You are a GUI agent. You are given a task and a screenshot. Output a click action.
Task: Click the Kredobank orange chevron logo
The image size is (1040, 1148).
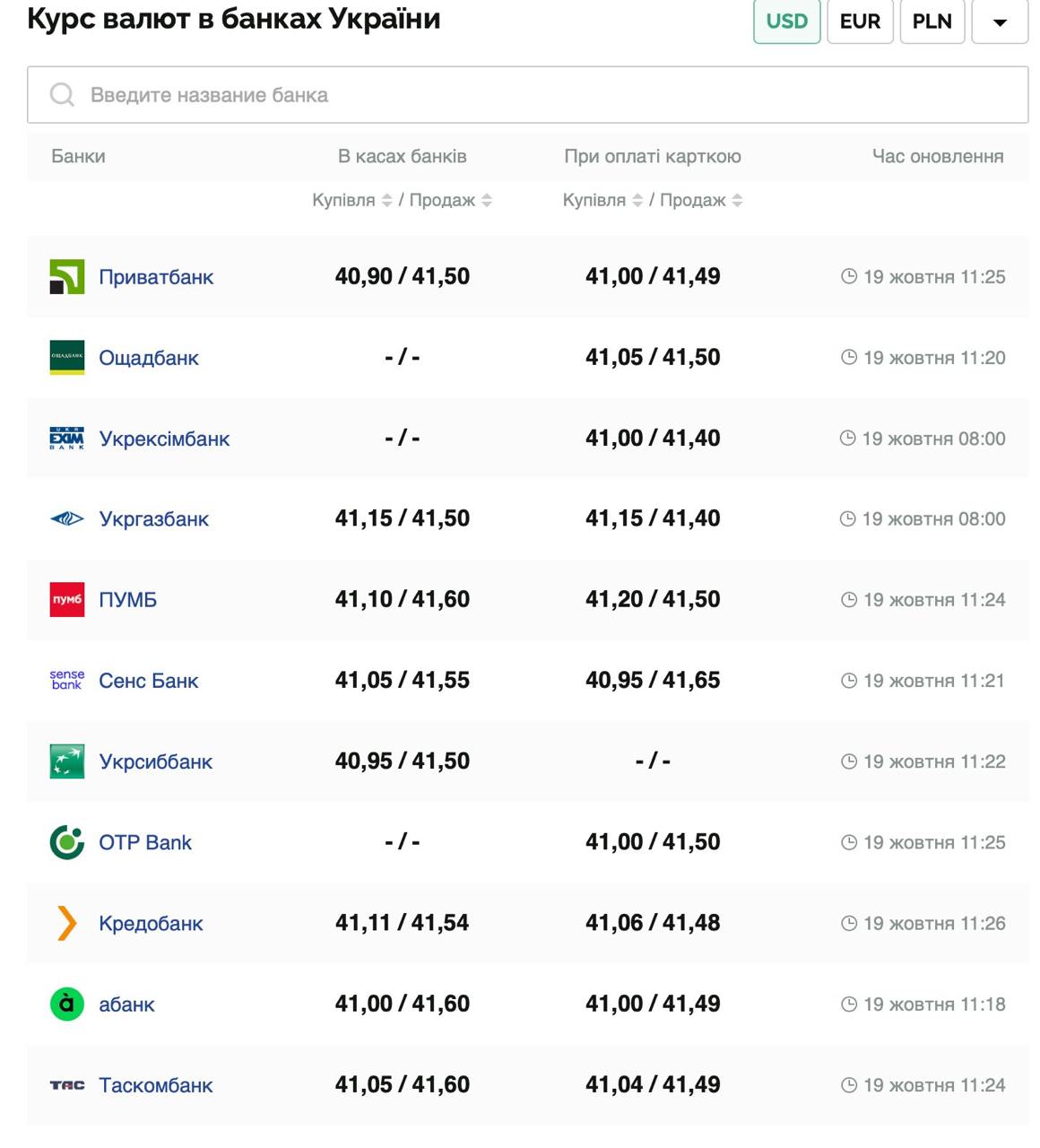coord(66,923)
